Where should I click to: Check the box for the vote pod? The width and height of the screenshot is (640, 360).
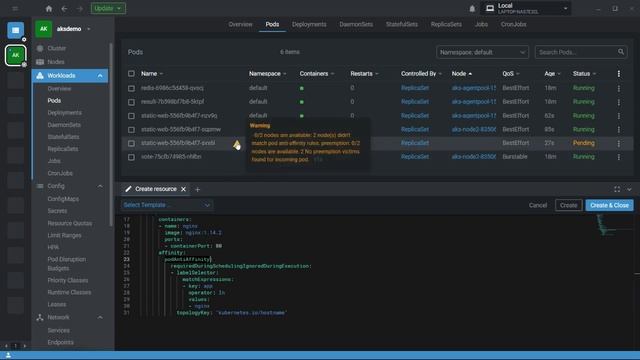131,157
